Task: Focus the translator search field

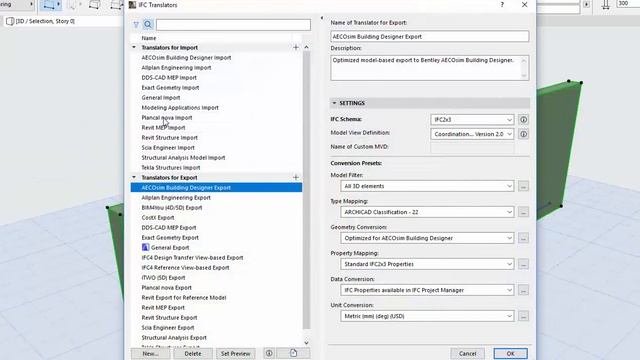Action: point(233,25)
